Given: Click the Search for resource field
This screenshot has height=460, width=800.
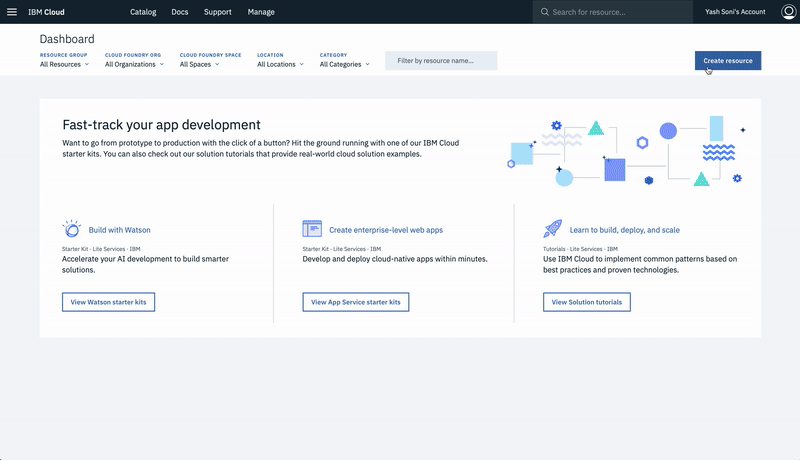Looking at the screenshot, I should pos(613,12).
